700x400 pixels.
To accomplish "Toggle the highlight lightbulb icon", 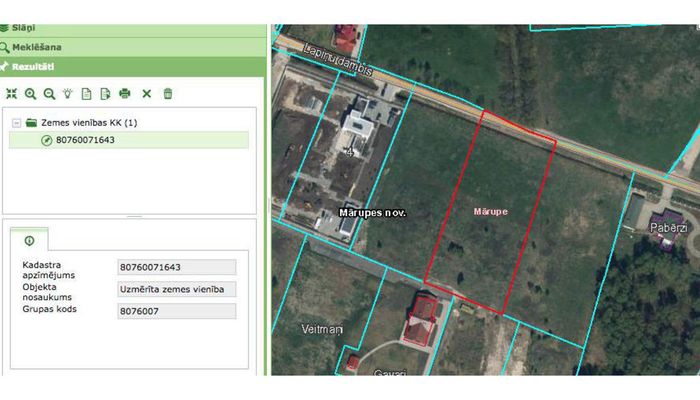I will 68,93.
